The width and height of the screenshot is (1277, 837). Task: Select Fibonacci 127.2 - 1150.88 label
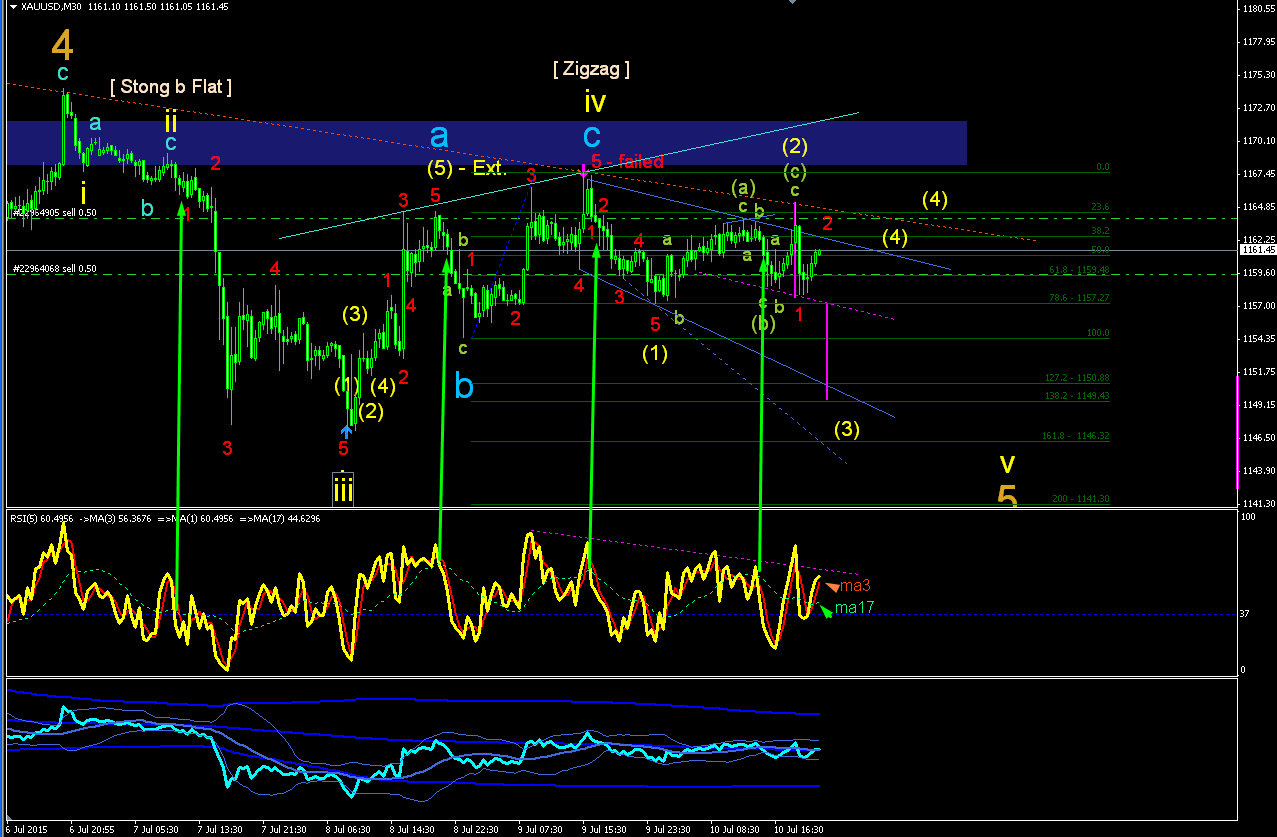point(1077,378)
